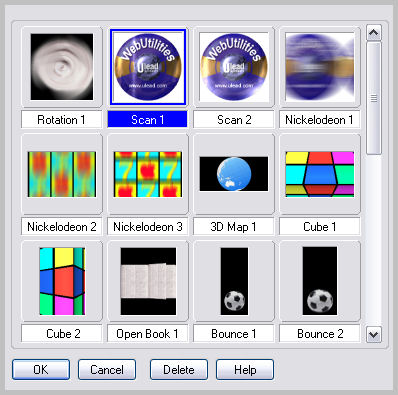Click the 'Bounce 2' label

coord(320,333)
